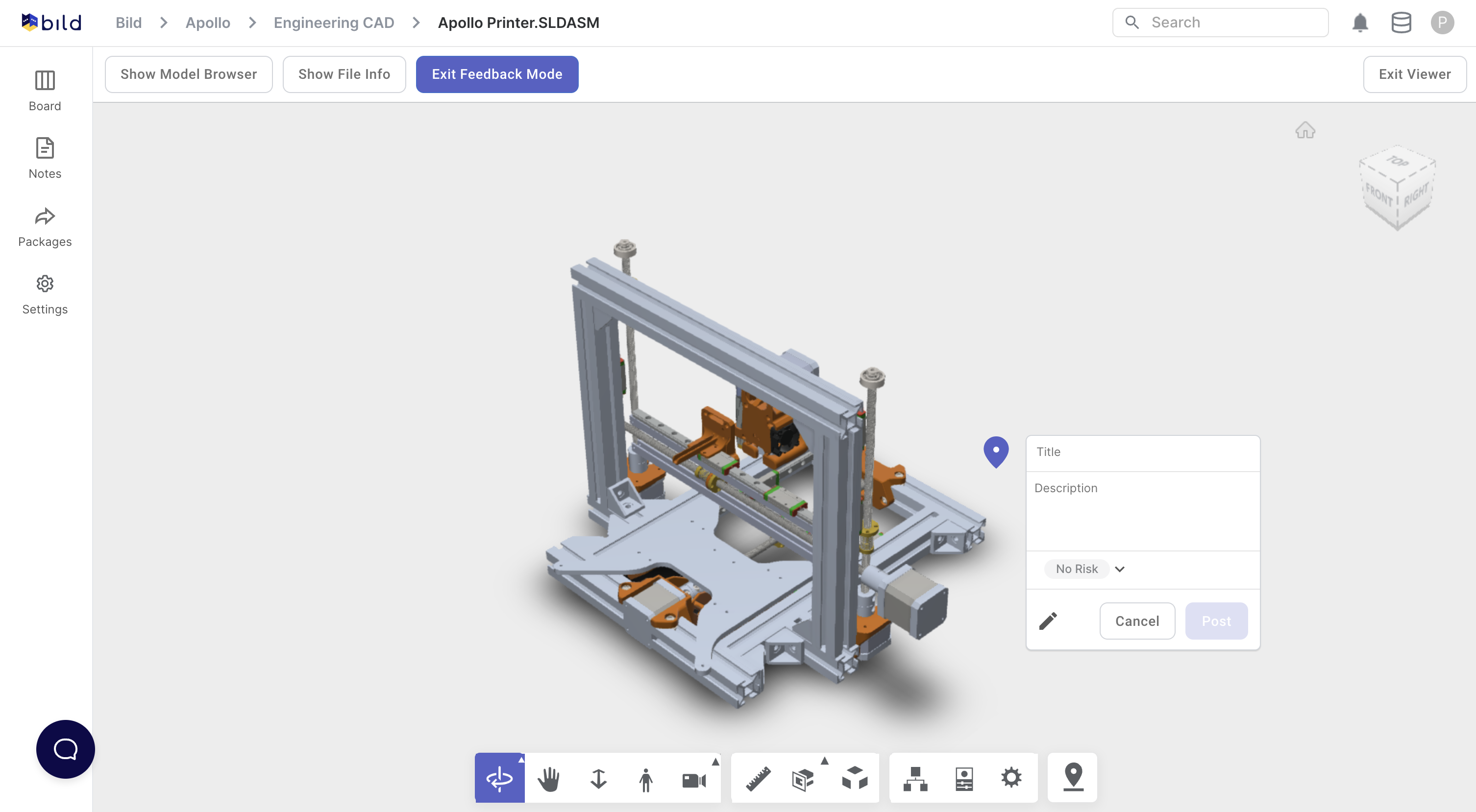This screenshot has height=812, width=1476.
Task: Click the viewer settings gear icon
Action: (x=1011, y=777)
